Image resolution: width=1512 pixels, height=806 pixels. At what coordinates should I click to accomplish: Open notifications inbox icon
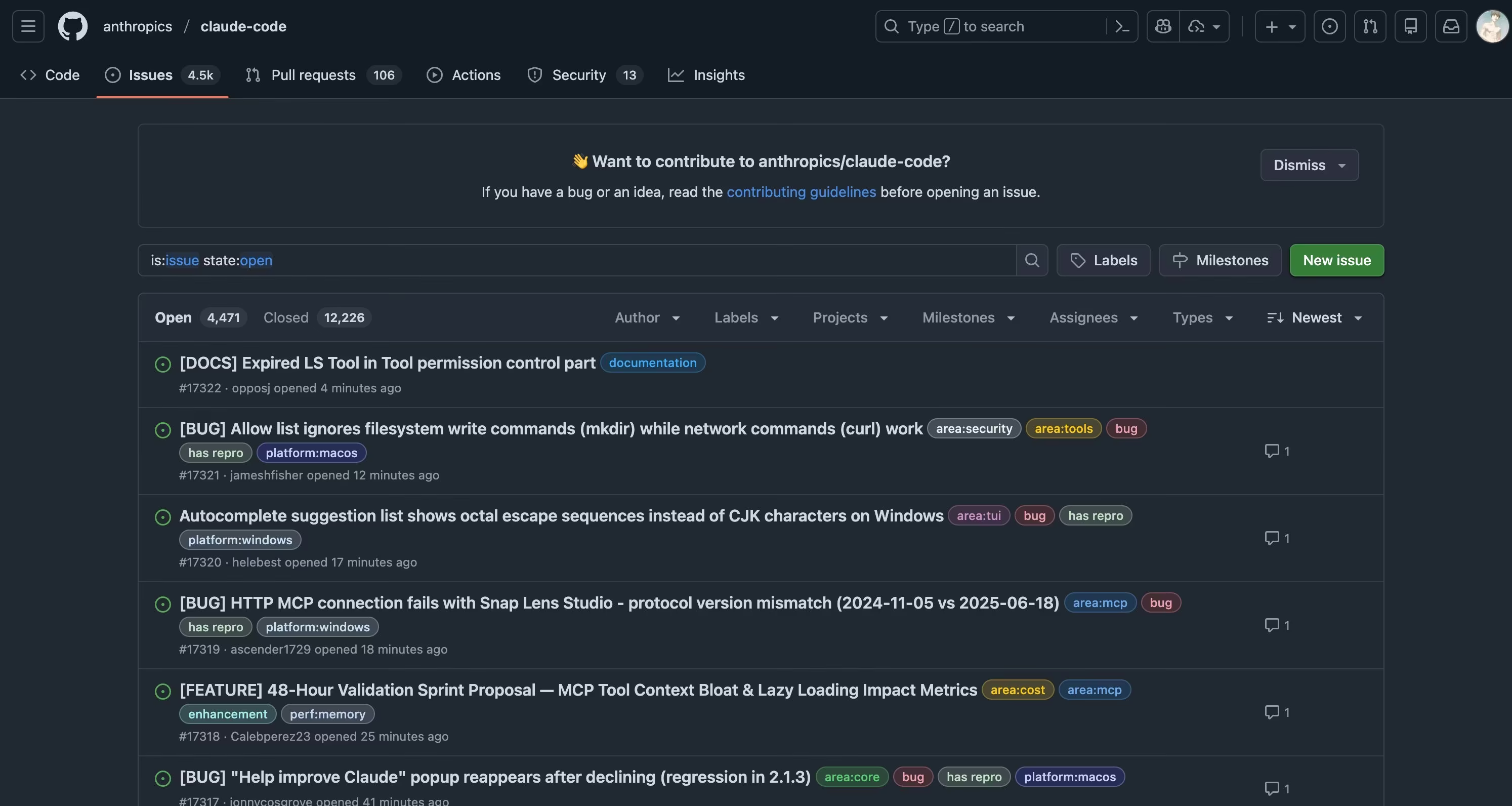(x=1451, y=26)
